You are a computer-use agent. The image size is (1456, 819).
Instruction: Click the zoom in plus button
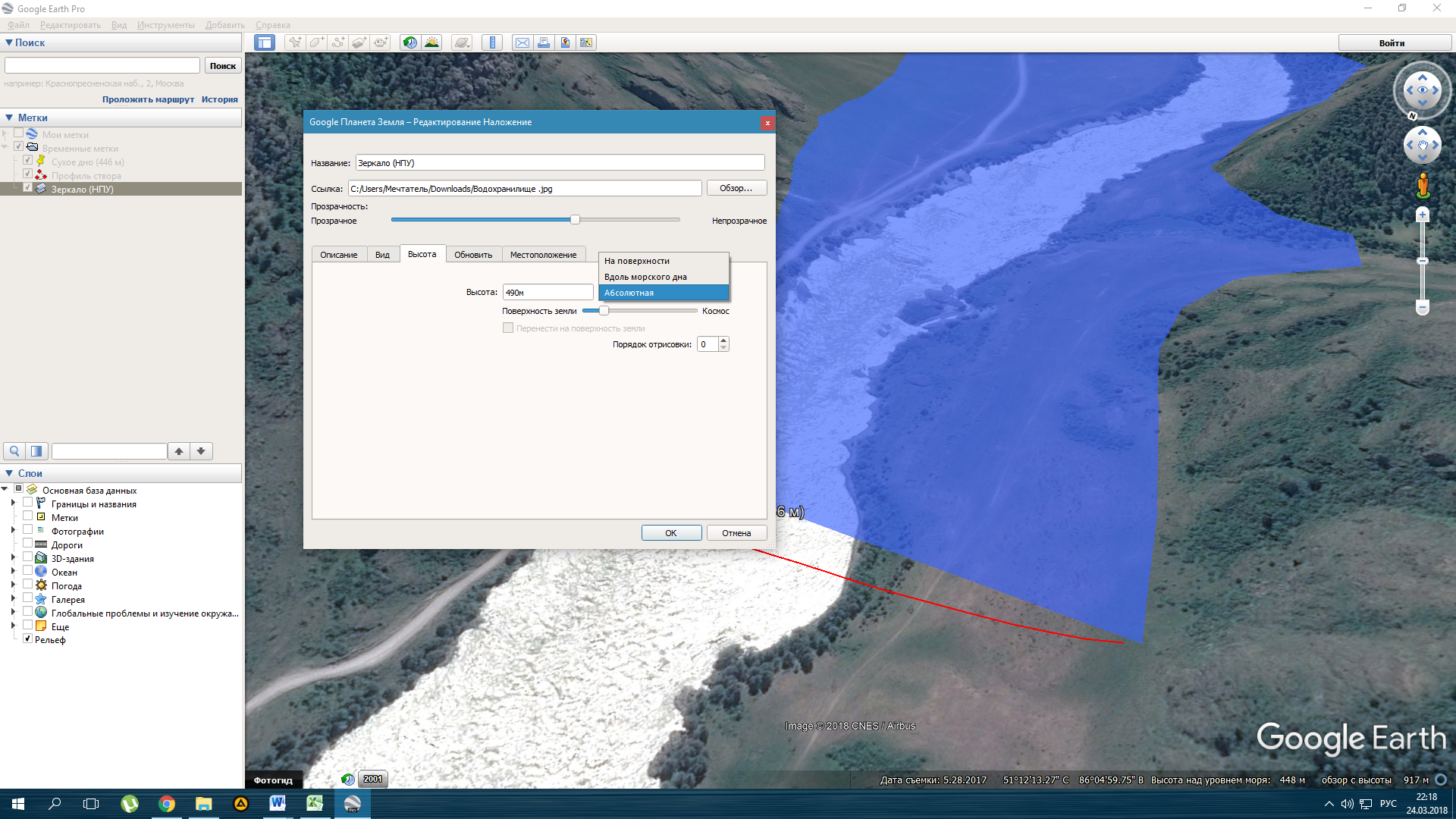click(x=1423, y=215)
